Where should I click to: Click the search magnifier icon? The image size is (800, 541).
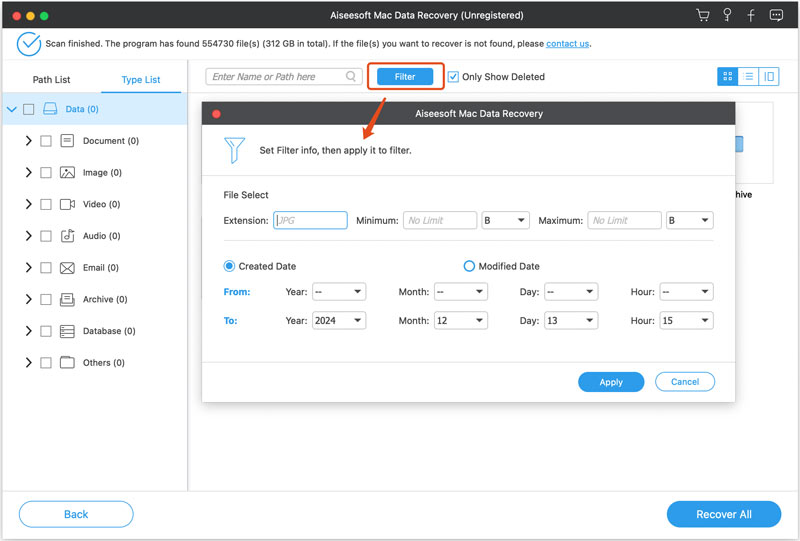click(351, 76)
